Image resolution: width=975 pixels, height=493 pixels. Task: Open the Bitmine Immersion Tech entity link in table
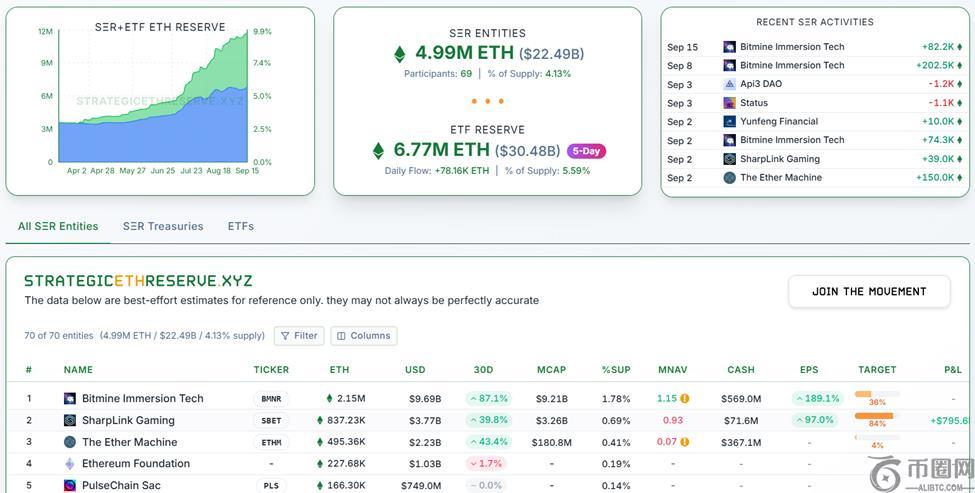click(x=142, y=399)
